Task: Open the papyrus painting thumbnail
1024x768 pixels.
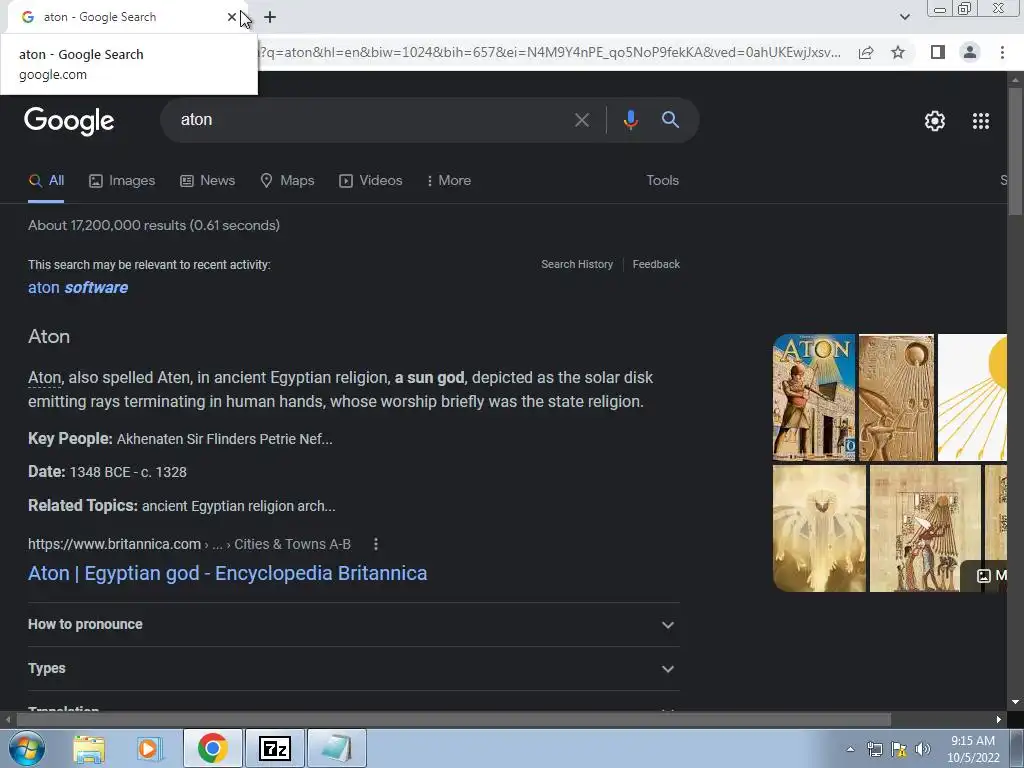Action: (925, 528)
